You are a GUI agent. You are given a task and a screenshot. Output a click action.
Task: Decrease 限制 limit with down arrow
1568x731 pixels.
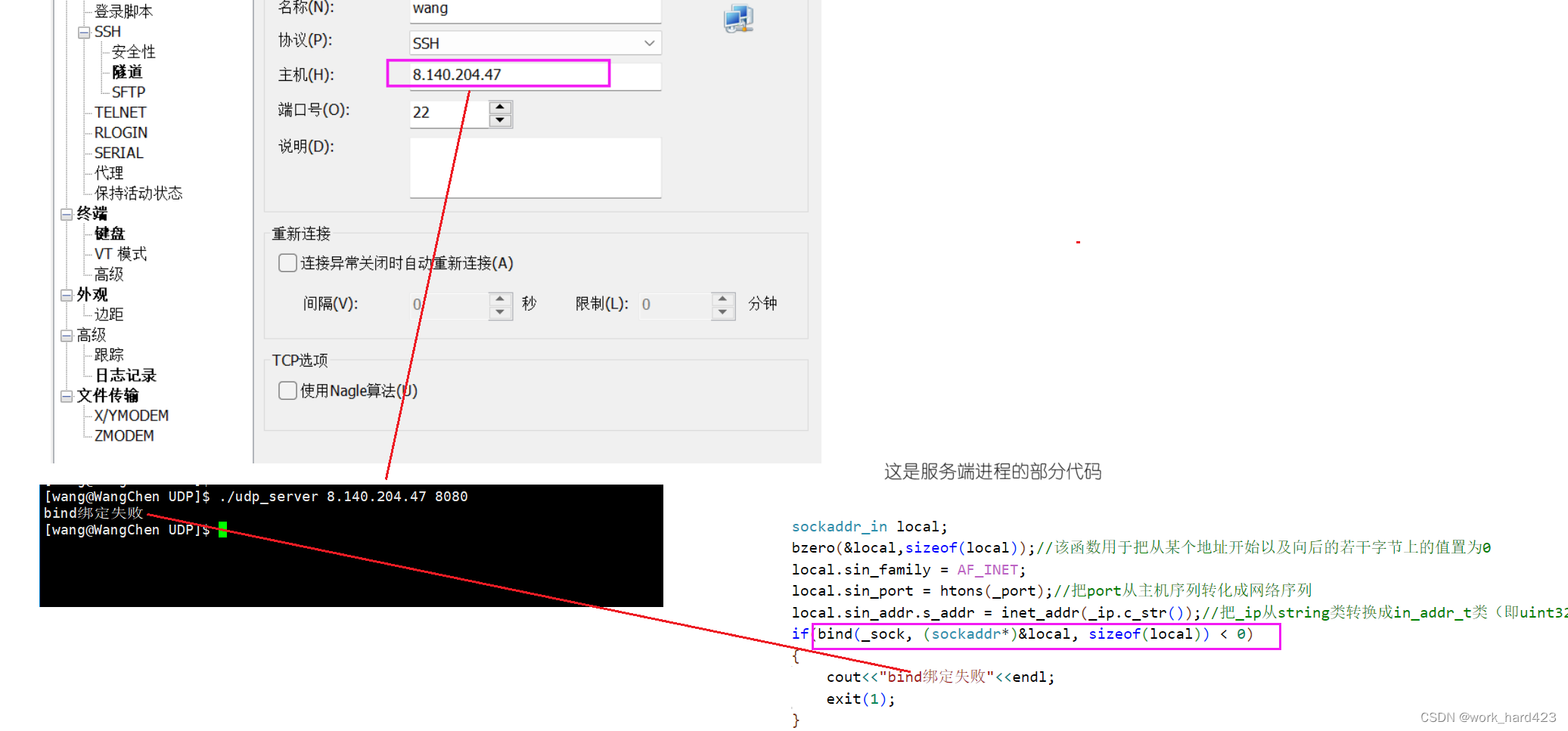(723, 311)
